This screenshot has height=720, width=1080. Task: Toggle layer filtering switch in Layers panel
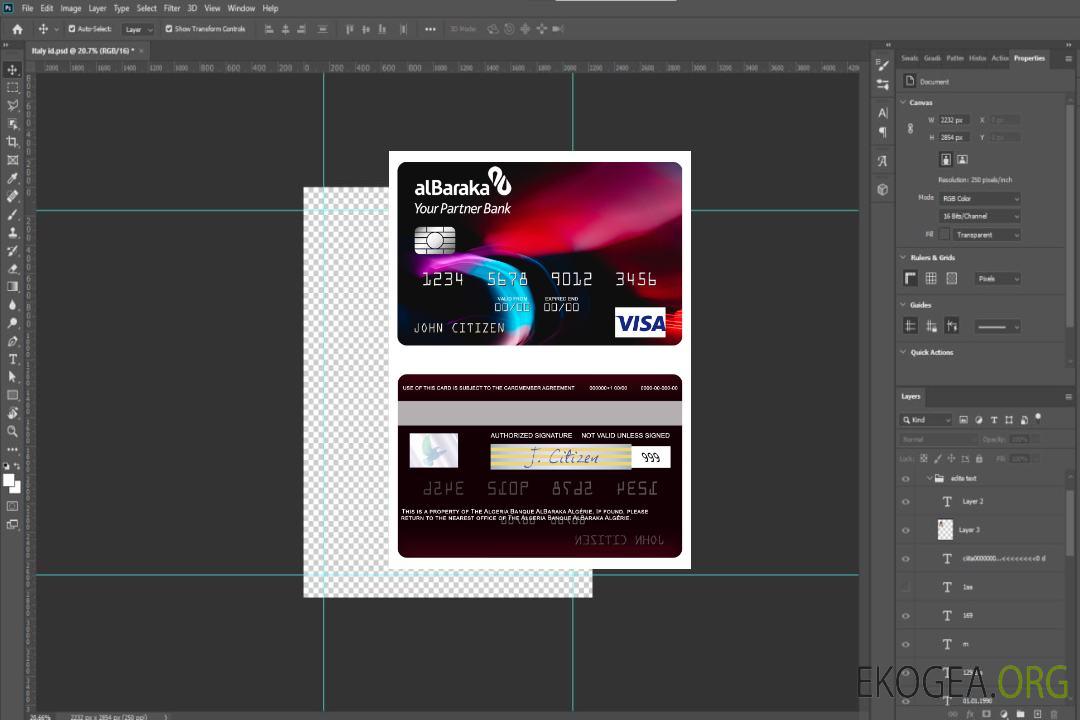[x=1038, y=418]
